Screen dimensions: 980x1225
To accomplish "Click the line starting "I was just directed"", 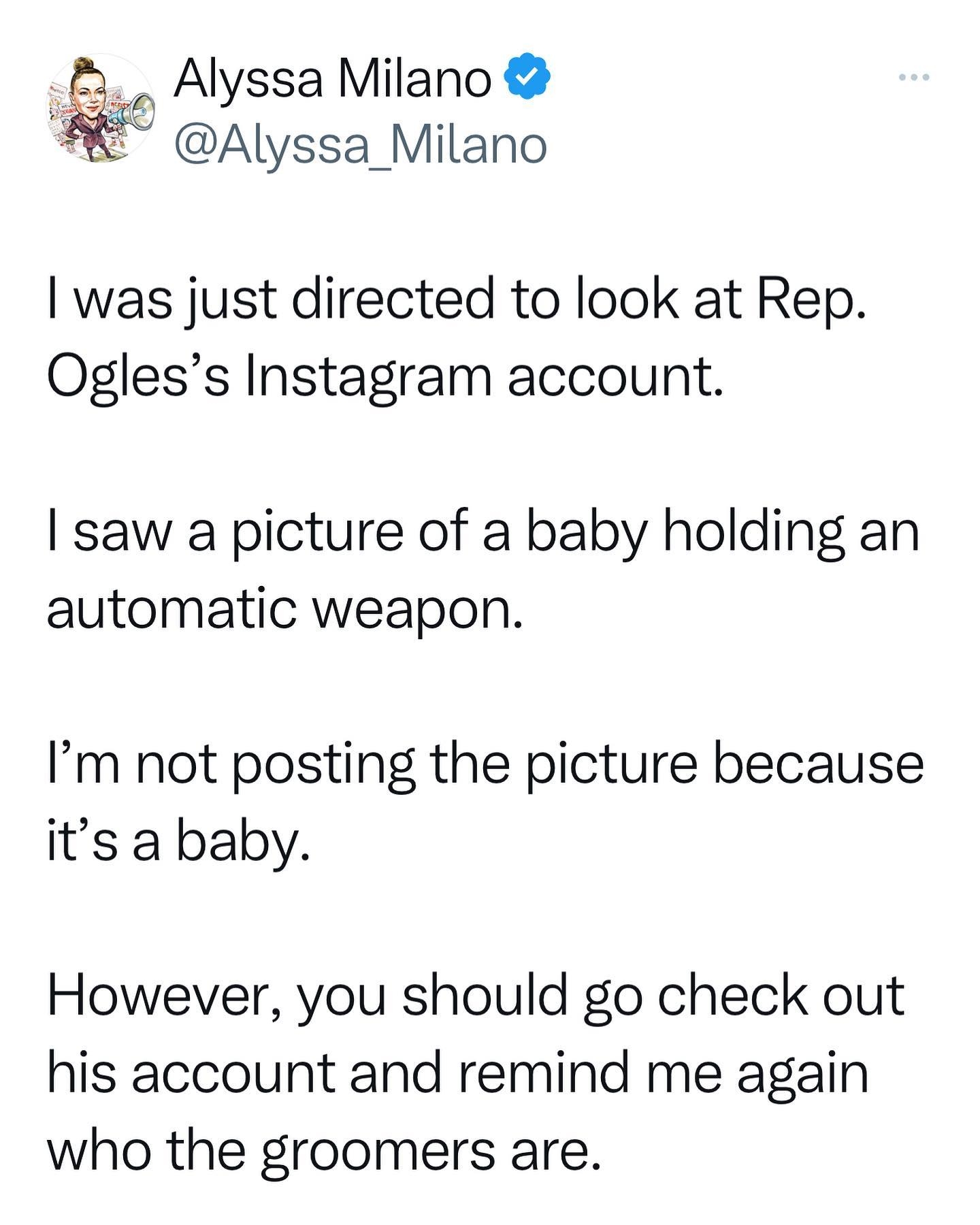I will pyautogui.click(x=457, y=300).
